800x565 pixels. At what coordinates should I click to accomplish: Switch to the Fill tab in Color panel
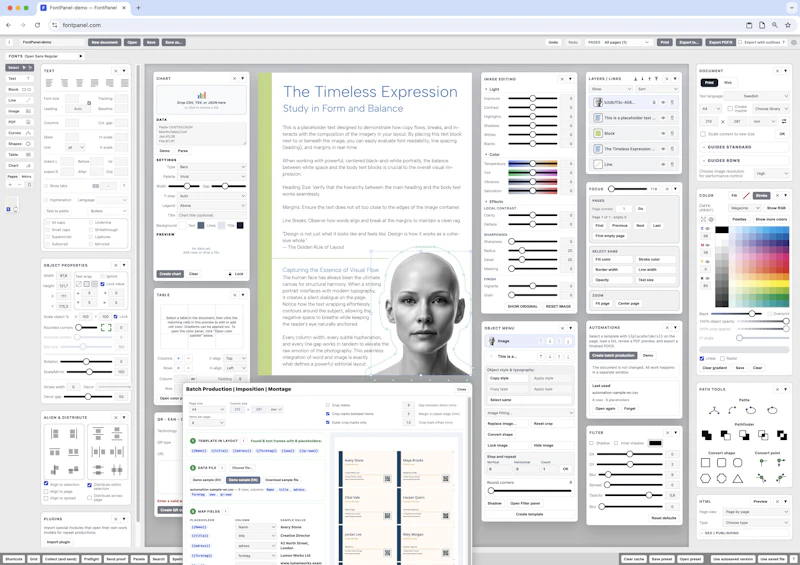(x=734, y=195)
